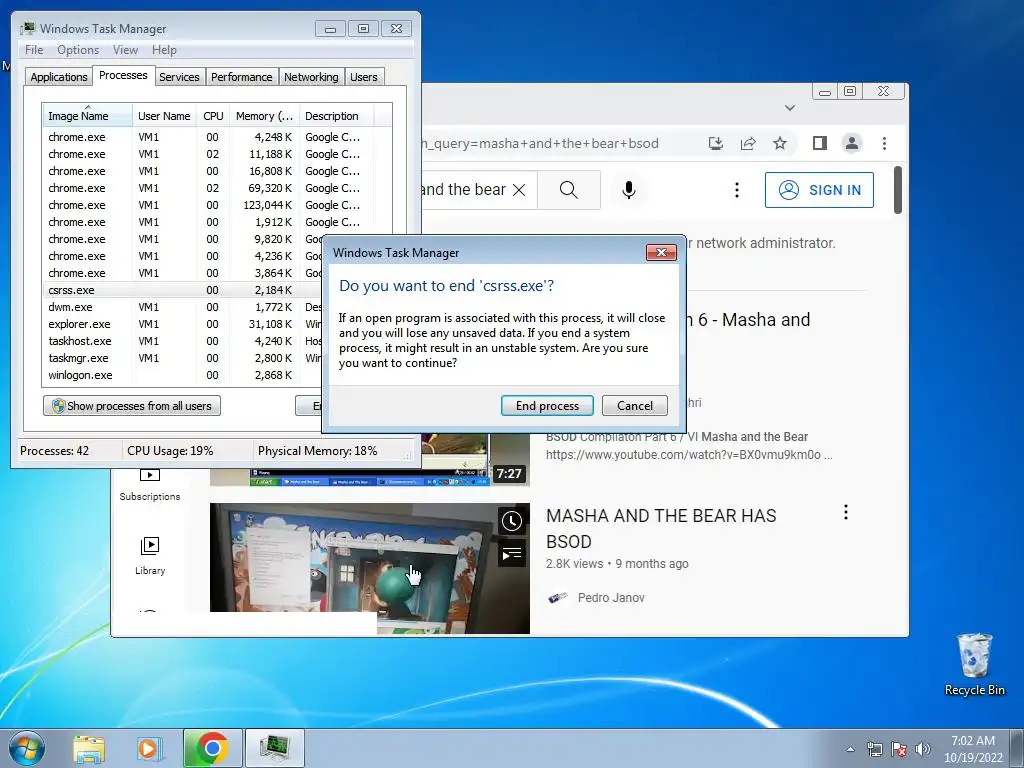
Task: Select the csrss.exe process row
Action: coord(183,290)
